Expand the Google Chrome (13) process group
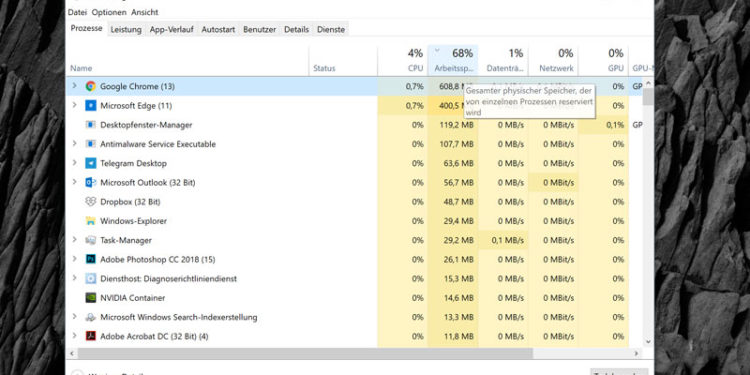 74,86
